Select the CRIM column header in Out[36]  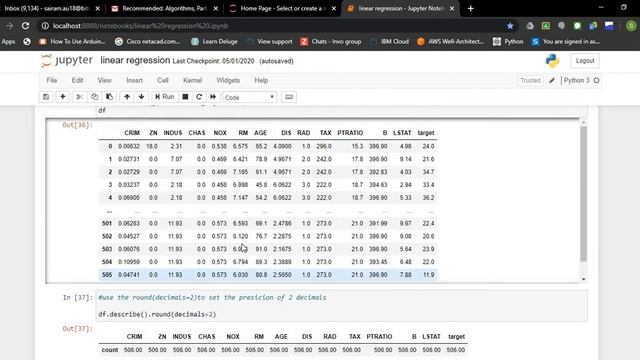point(132,133)
